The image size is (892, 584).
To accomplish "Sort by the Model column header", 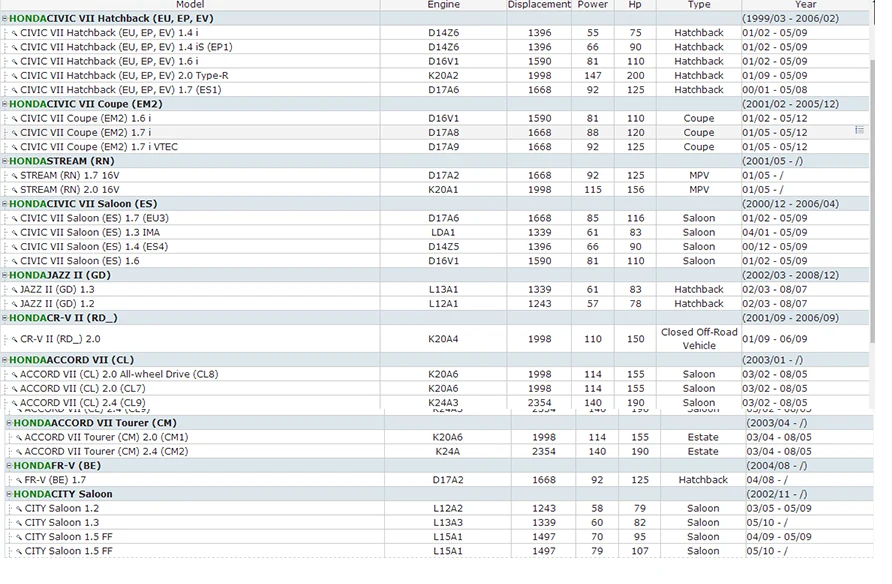I will click(x=190, y=5).
